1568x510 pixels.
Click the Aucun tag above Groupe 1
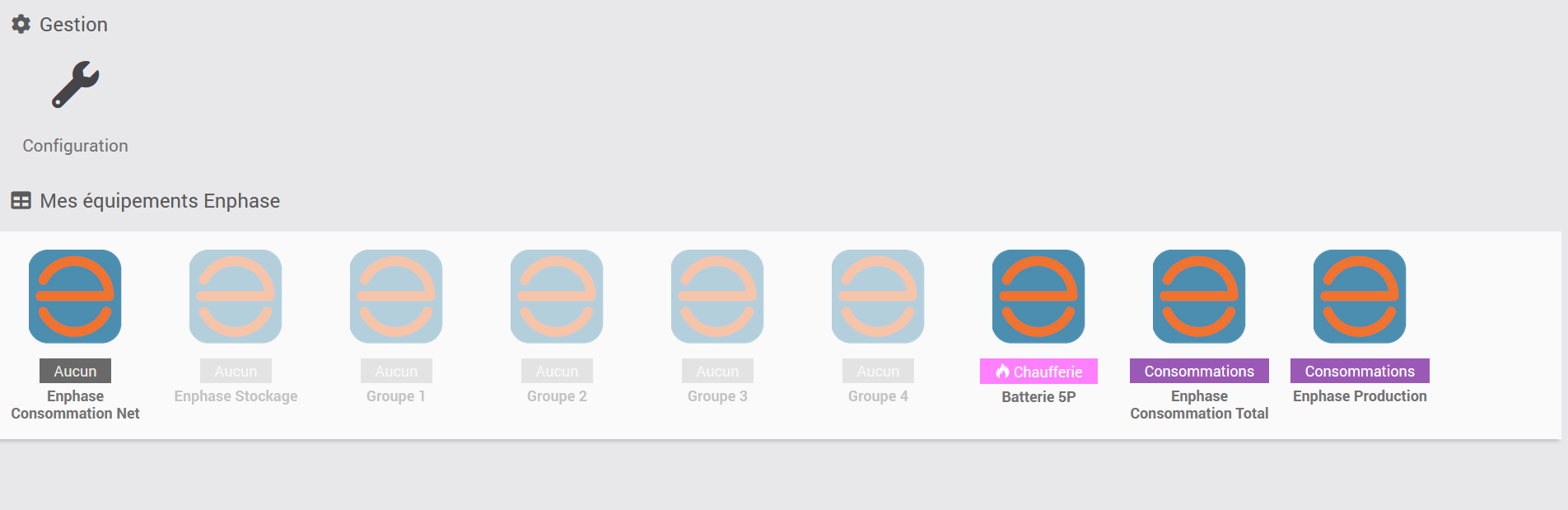pyautogui.click(x=396, y=371)
